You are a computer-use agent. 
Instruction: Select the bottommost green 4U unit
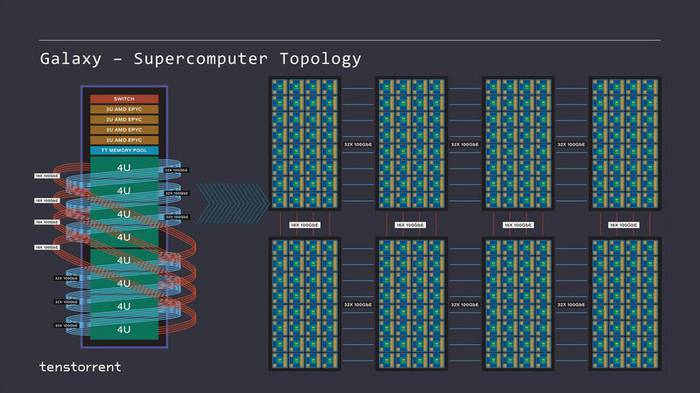click(124, 329)
